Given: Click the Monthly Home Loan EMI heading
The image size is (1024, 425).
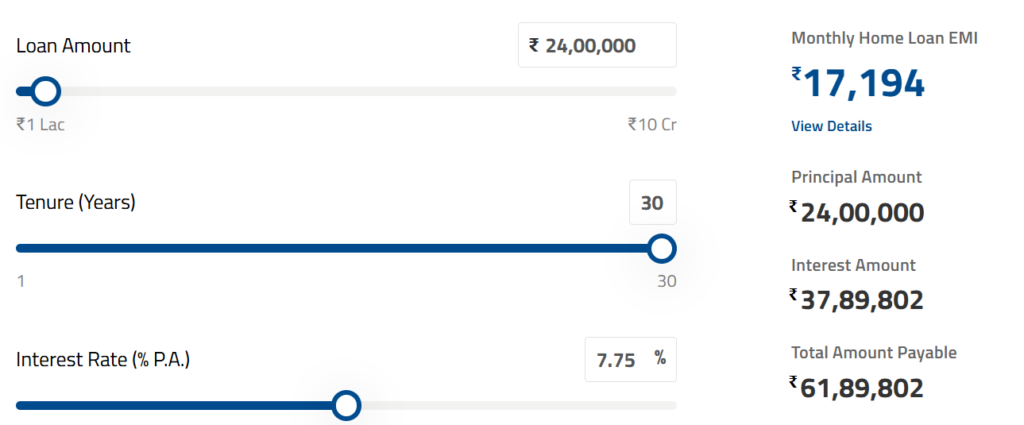Looking at the screenshot, I should pos(884,38).
